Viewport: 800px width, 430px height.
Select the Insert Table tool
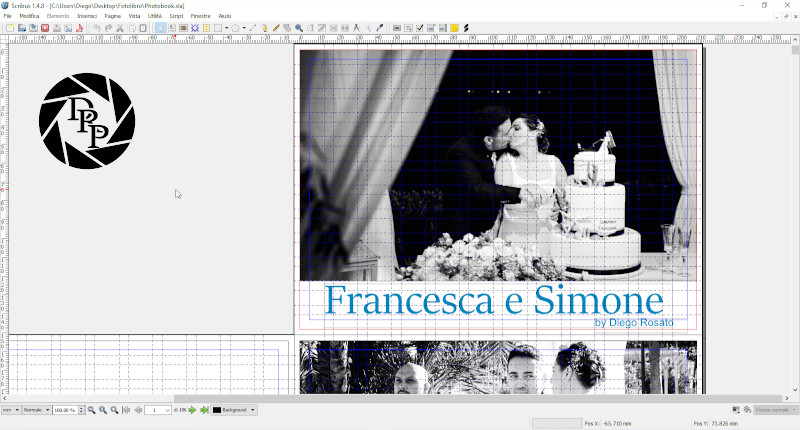click(x=206, y=28)
